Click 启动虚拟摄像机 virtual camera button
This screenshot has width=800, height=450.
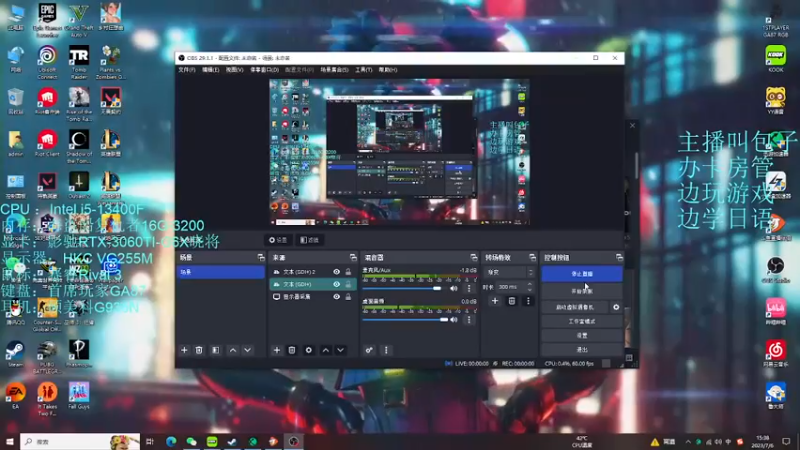coord(575,307)
